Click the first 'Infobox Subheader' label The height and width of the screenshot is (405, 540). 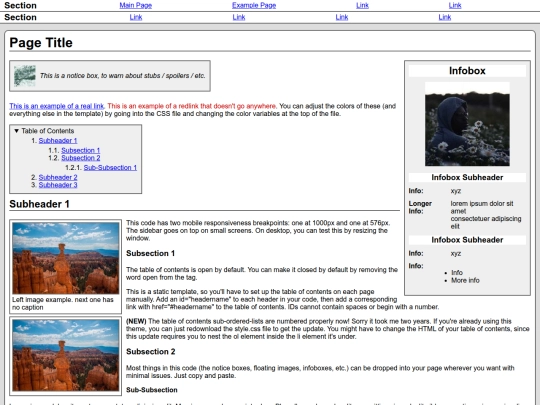point(467,177)
